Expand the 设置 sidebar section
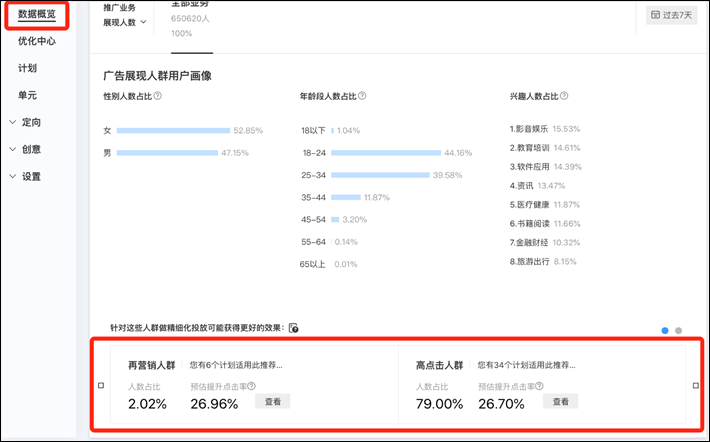The height and width of the screenshot is (442, 710). [x=30, y=177]
